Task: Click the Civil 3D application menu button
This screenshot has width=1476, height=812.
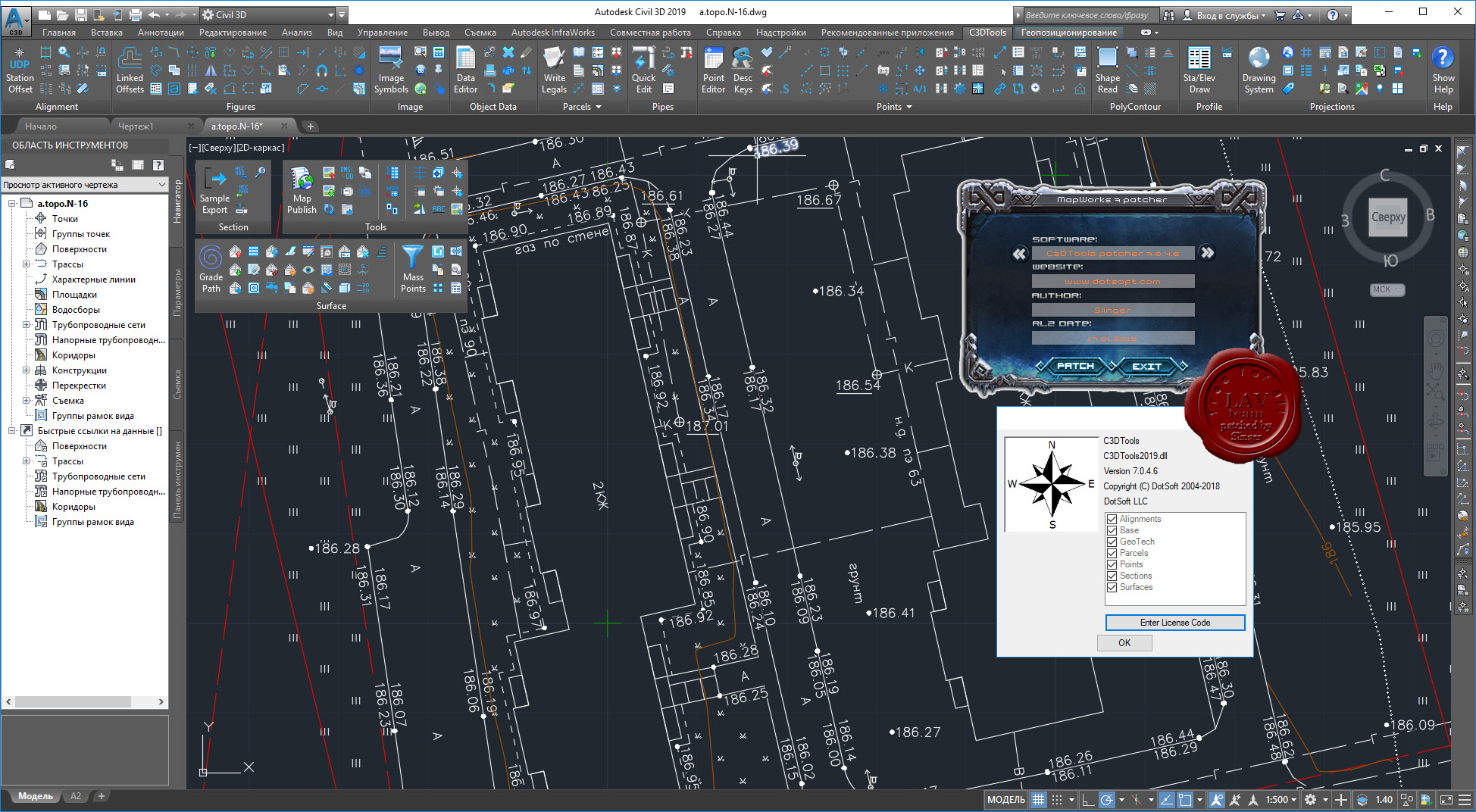Action: click(16, 20)
